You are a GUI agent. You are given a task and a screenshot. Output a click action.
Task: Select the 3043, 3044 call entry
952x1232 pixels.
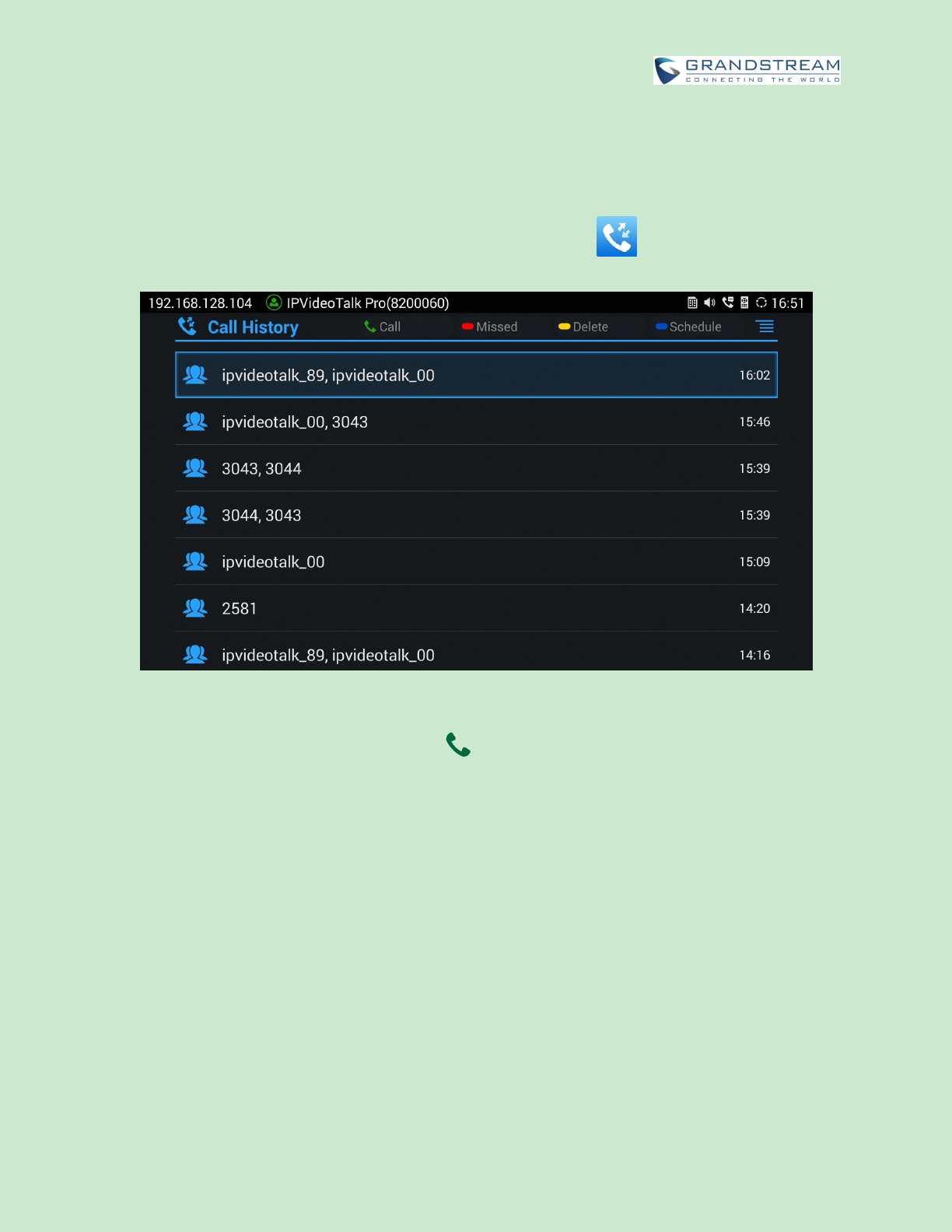point(476,468)
